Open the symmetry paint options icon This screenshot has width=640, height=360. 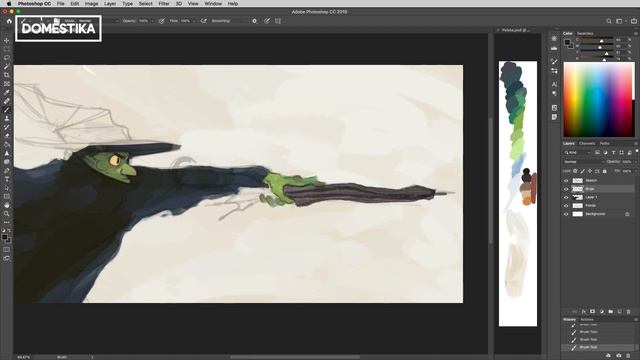[278, 21]
